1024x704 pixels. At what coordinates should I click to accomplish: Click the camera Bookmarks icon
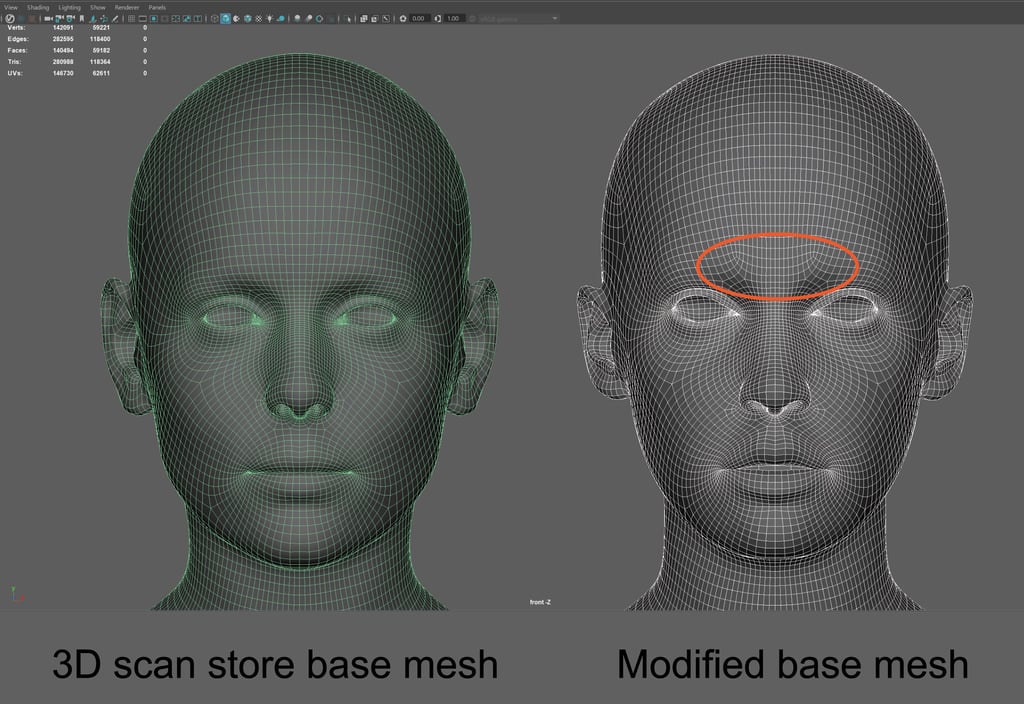point(82,18)
